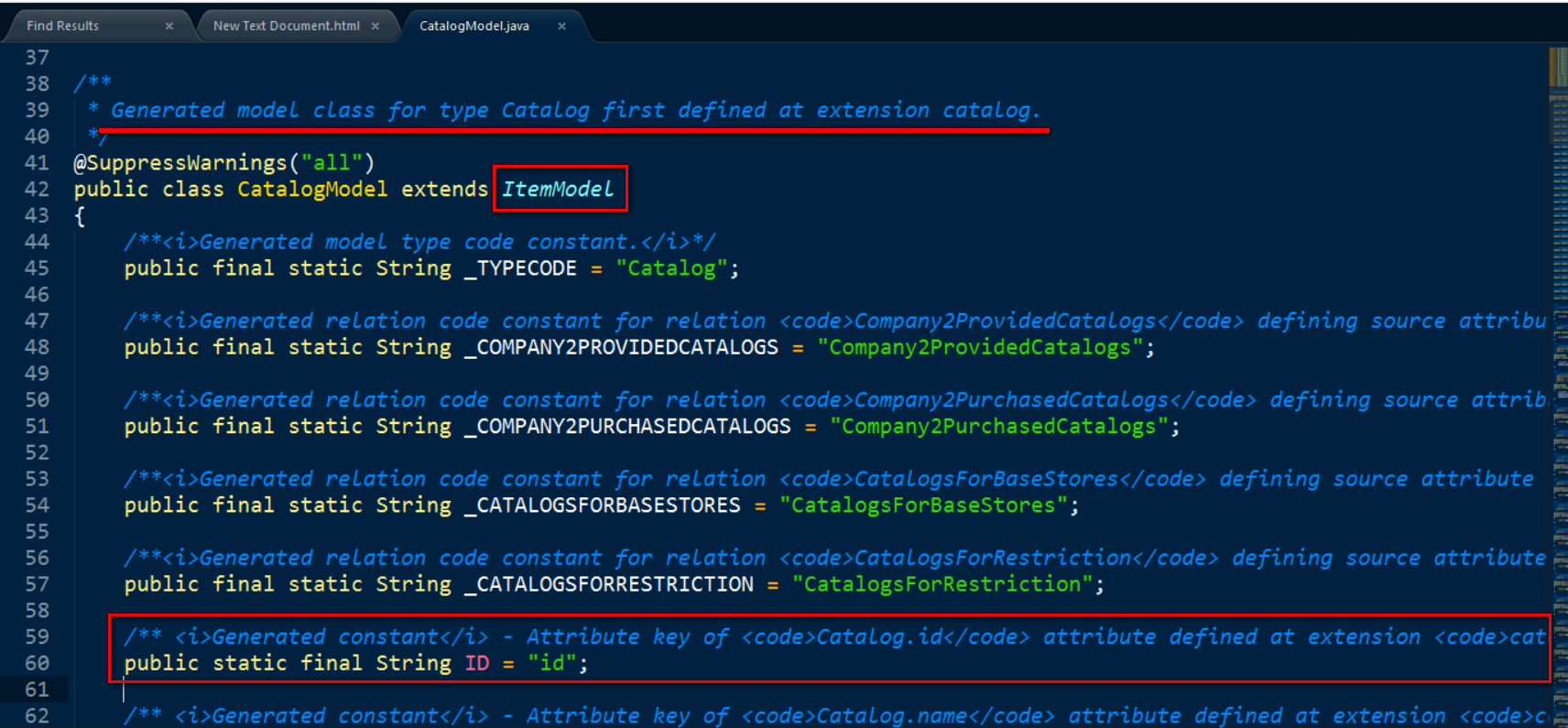Click the _CATALOGSFORRESTRICTION constant
The height and width of the screenshot is (728, 1568).
(608, 584)
